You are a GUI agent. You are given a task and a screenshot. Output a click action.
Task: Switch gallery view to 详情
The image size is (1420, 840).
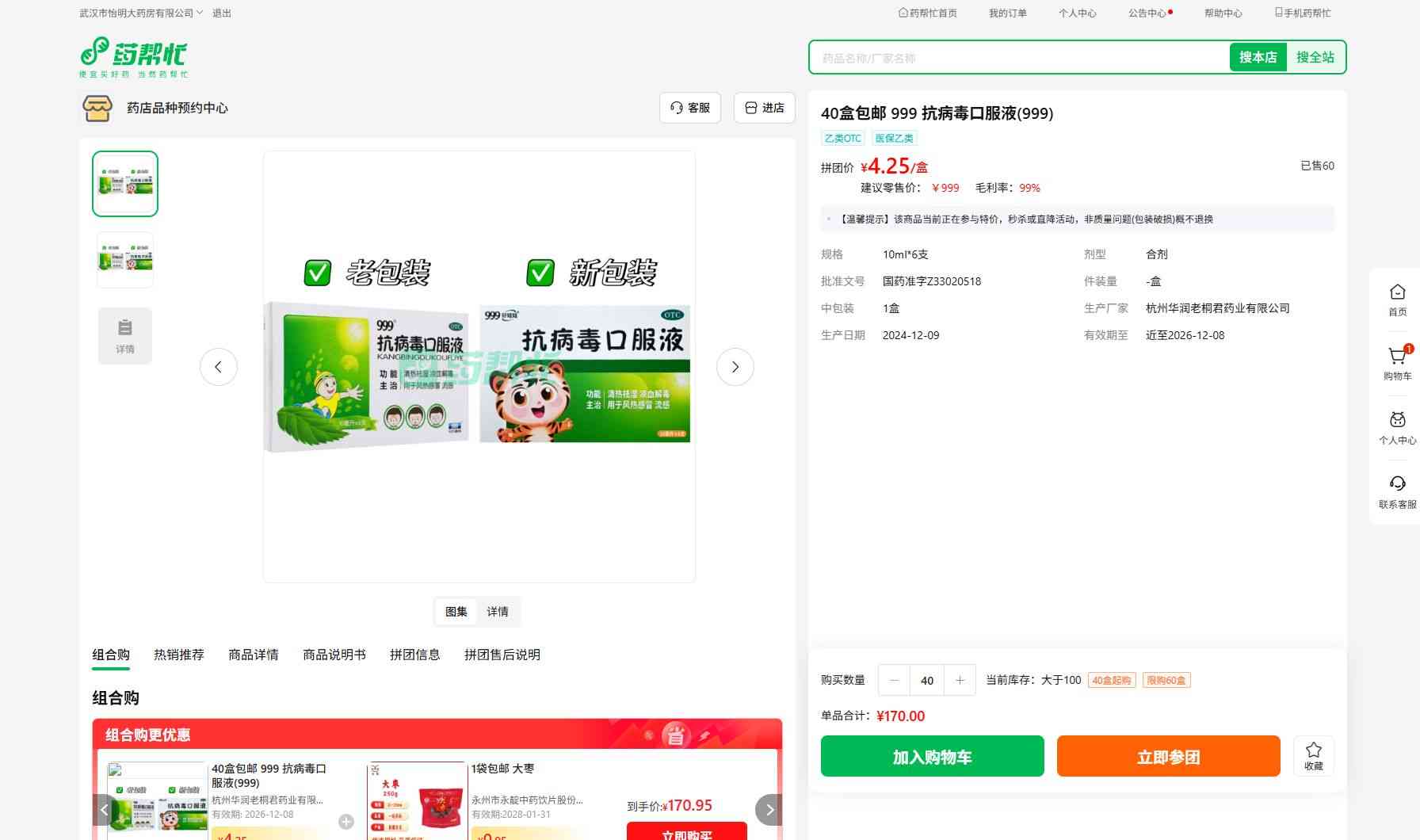coord(498,612)
